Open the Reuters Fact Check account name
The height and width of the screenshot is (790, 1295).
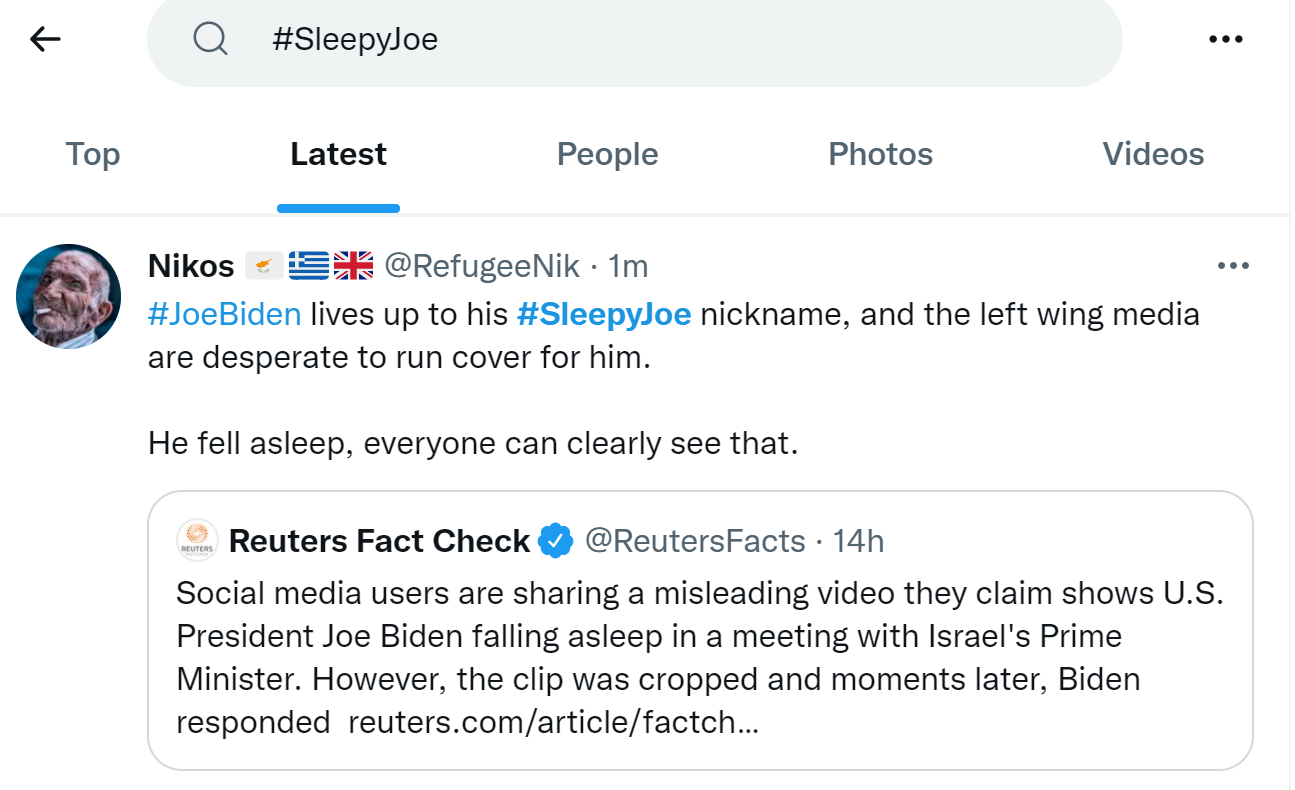[x=379, y=541]
